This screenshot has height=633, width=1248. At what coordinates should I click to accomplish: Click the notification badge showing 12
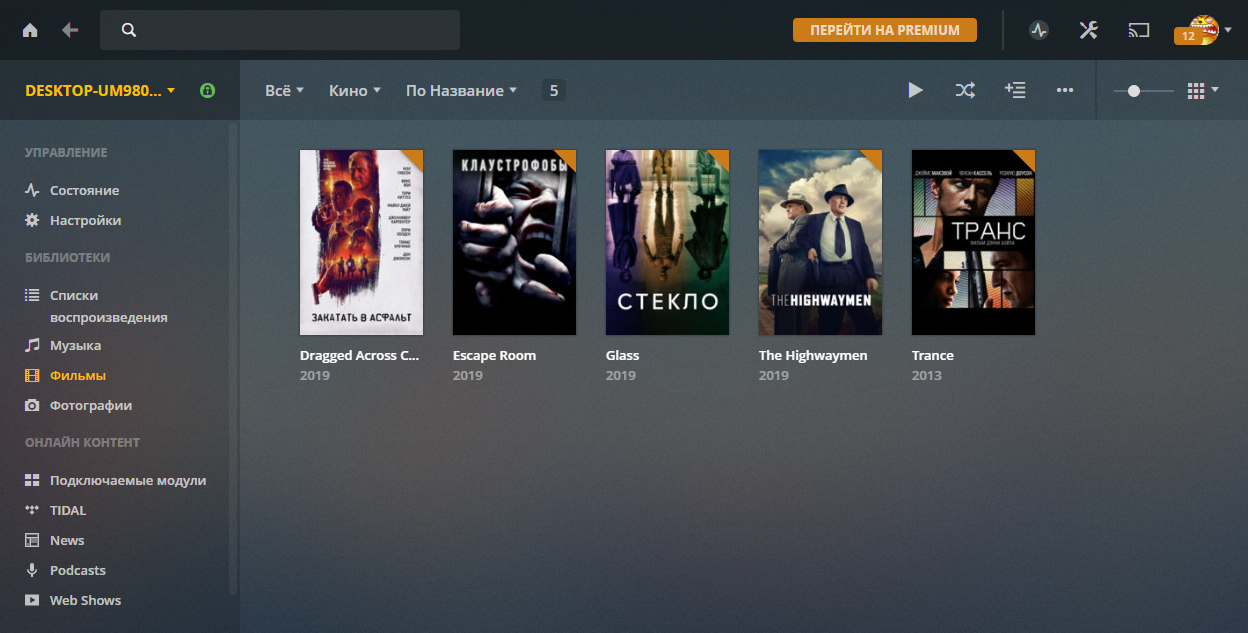tap(1187, 36)
